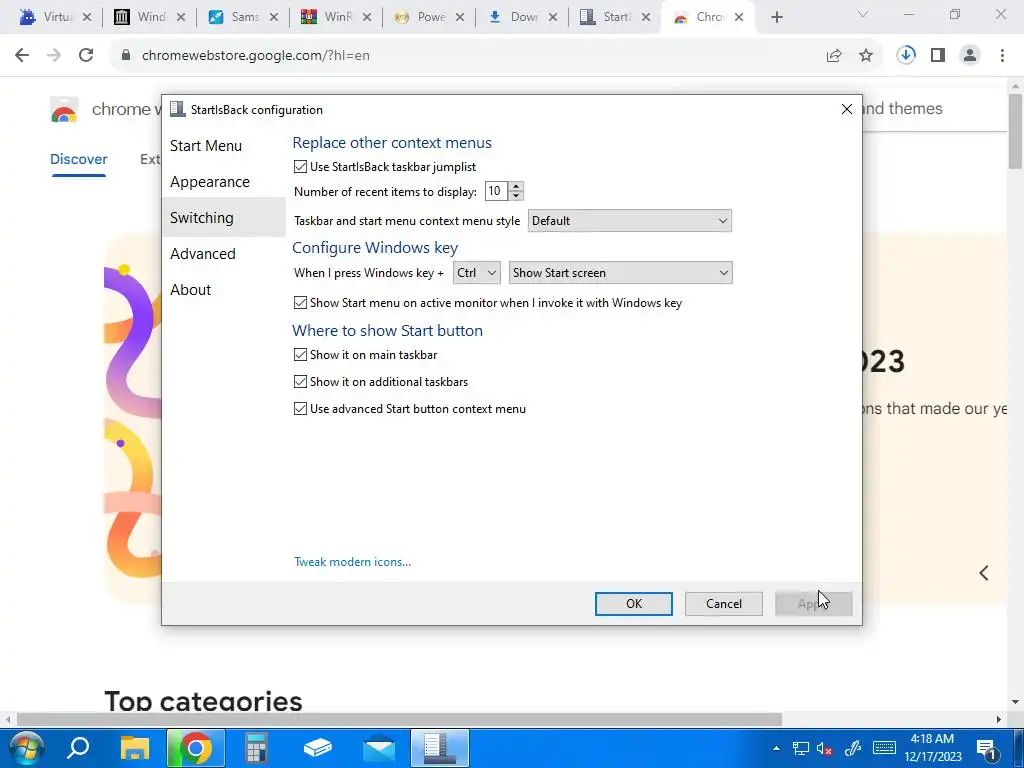
Task: Bookmark this page with the star icon
Action: [x=866, y=56]
